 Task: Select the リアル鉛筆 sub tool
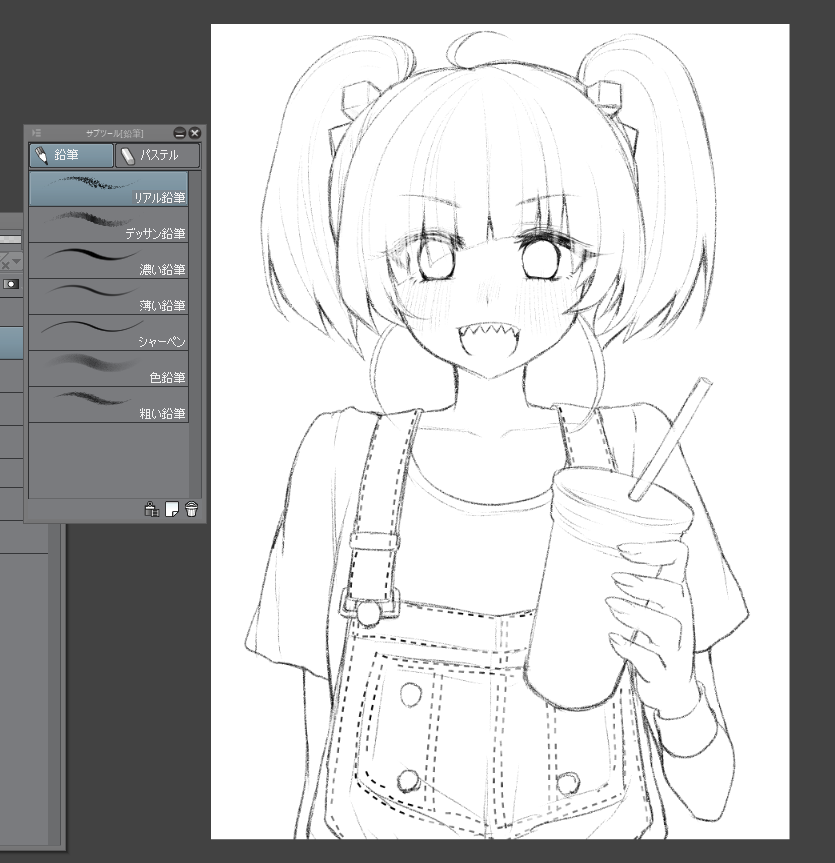pyautogui.click(x=108, y=188)
